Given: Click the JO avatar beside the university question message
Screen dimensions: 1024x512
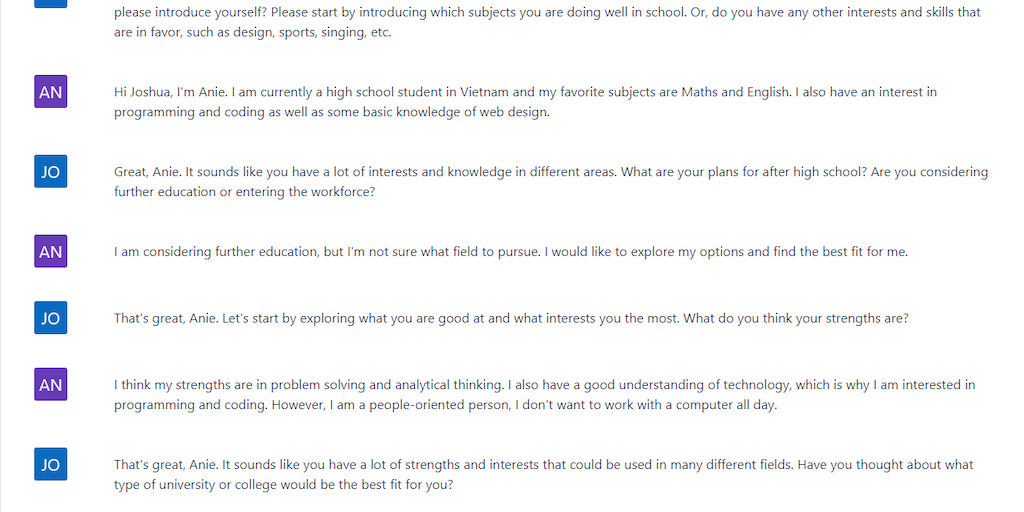Looking at the screenshot, I should 50,464.
